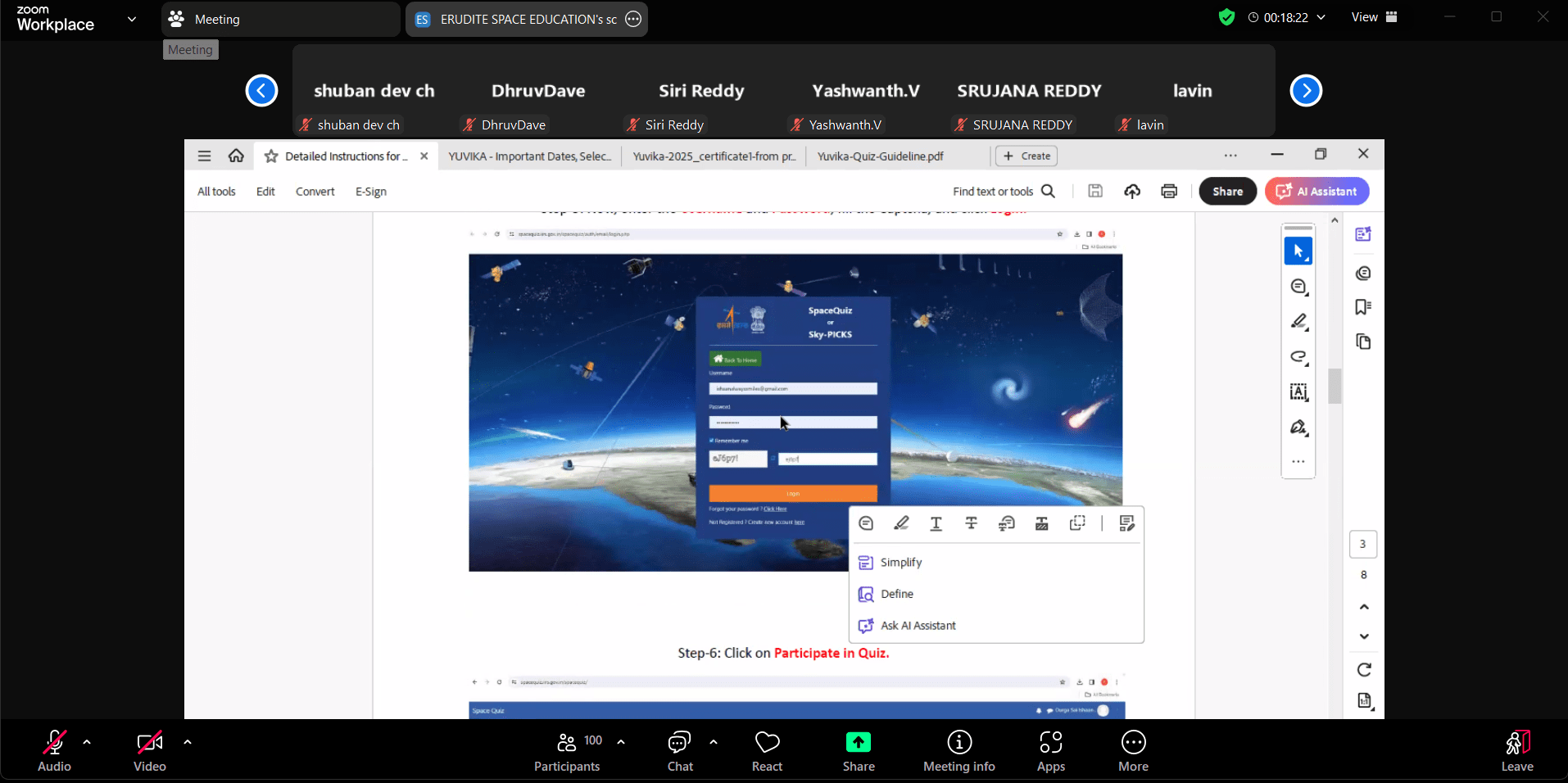Select the Highlight pen tool in quick toolbar
1568x783 pixels.
[x=1298, y=322]
